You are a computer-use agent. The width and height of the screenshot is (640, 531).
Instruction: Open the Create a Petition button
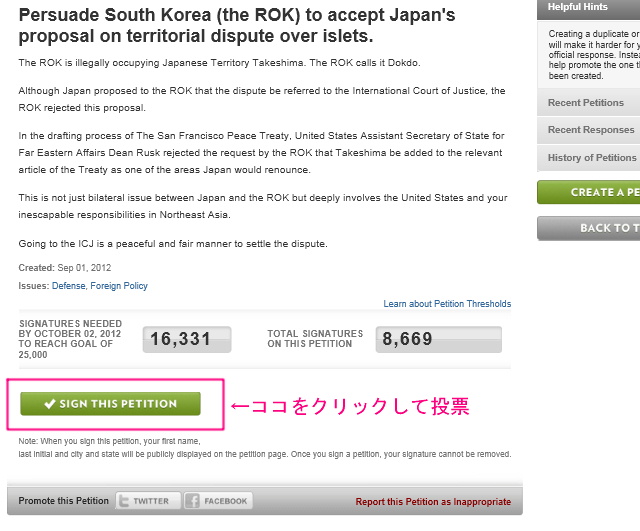point(589,192)
